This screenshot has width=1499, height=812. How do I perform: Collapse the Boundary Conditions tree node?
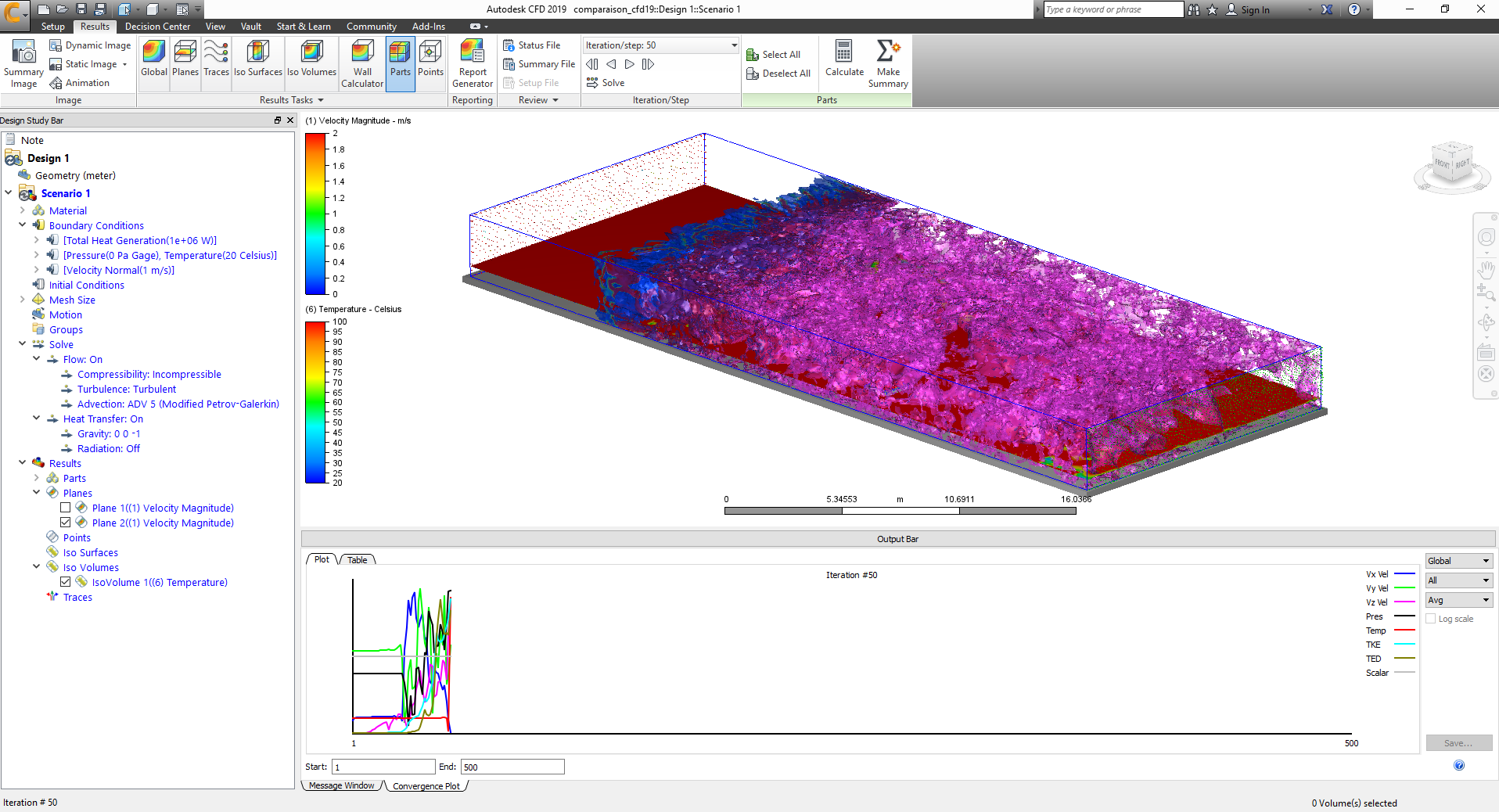pyautogui.click(x=23, y=225)
